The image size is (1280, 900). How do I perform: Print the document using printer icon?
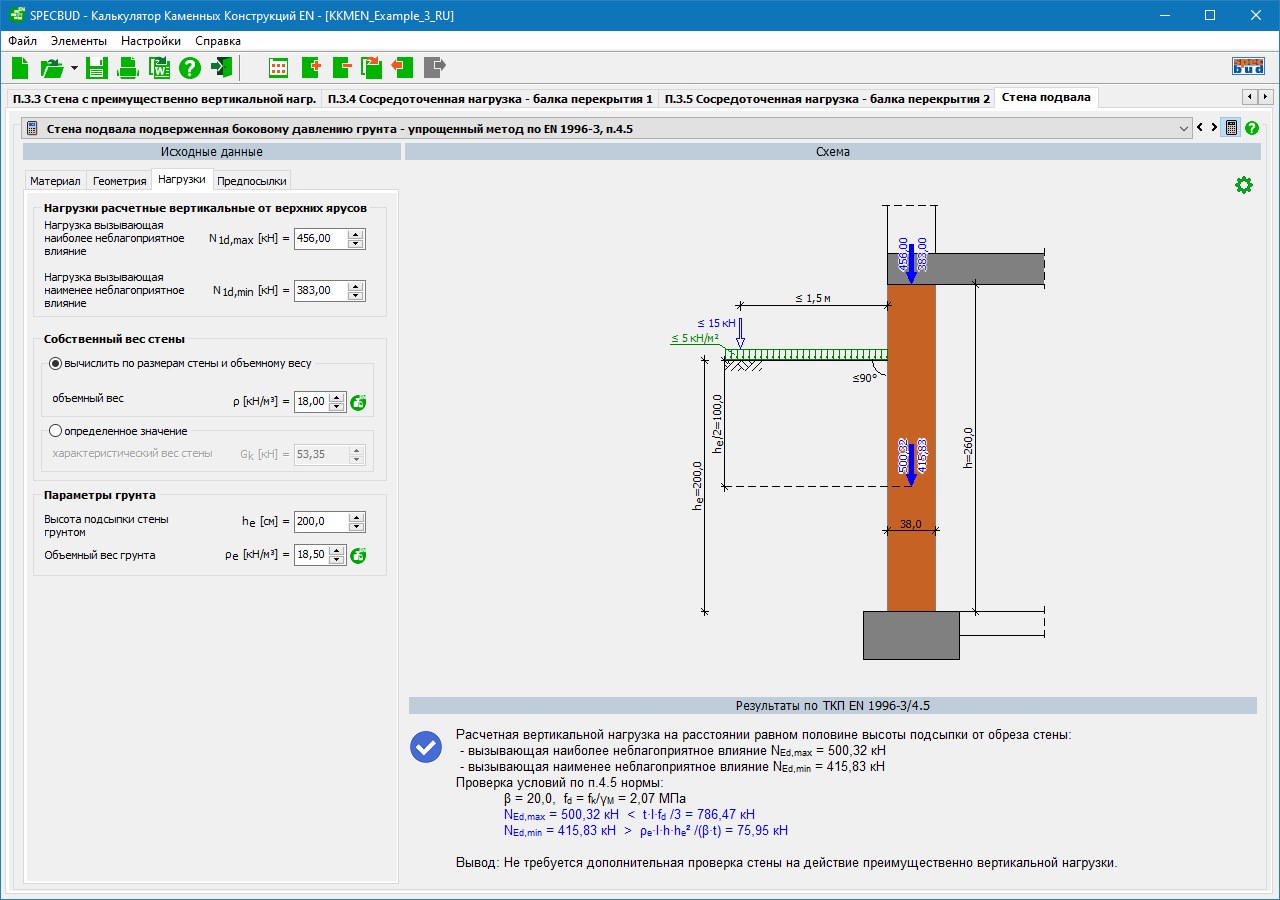coord(128,68)
